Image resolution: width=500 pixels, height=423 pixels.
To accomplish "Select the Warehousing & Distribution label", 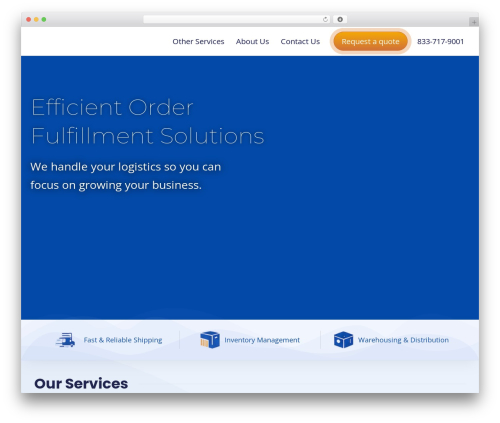I will (x=403, y=340).
